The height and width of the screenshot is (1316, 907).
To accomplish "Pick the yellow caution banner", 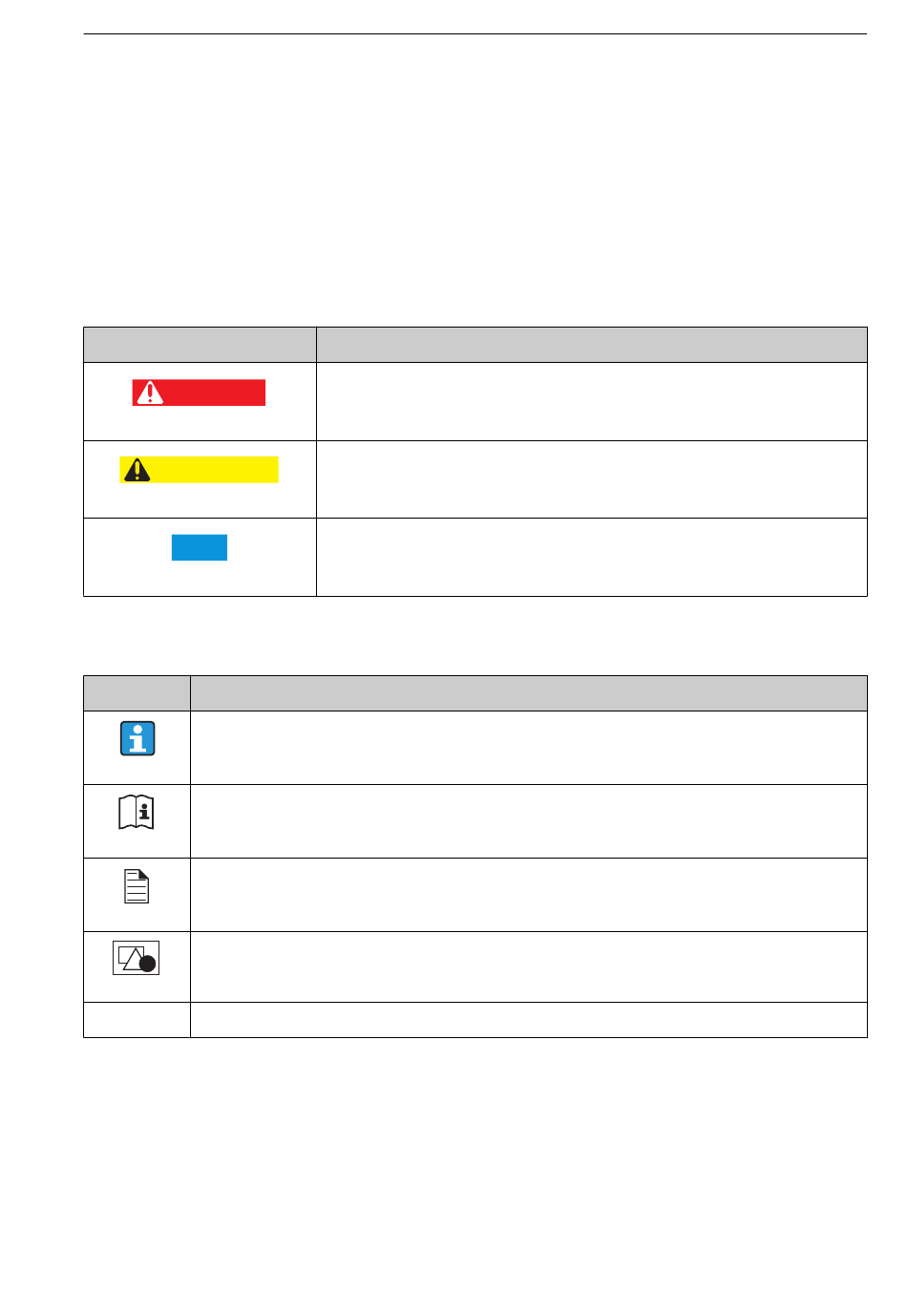I will point(199,470).
